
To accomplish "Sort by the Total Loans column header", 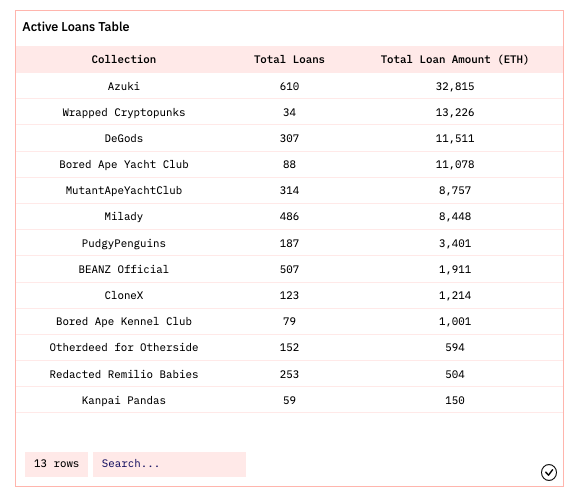I will [x=289, y=59].
